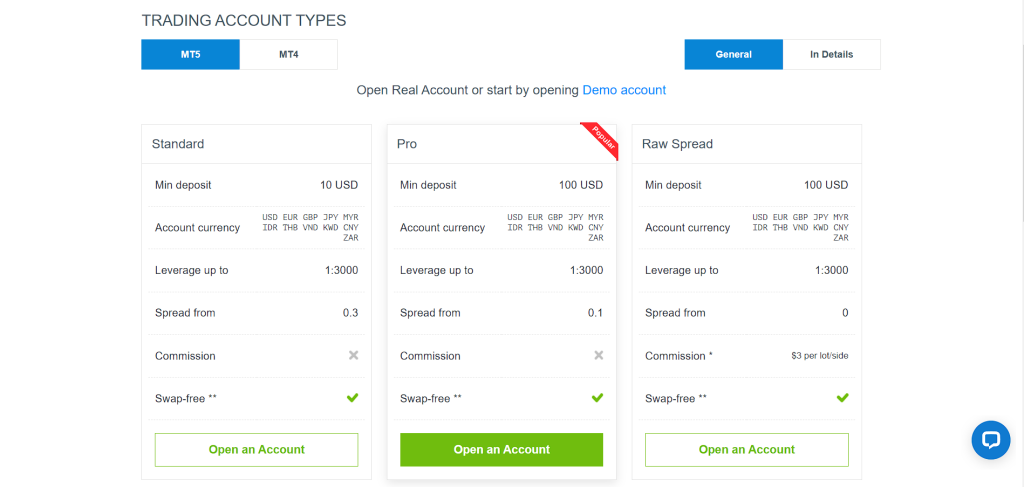Click the $3 per lot/side commission text

click(x=820, y=356)
